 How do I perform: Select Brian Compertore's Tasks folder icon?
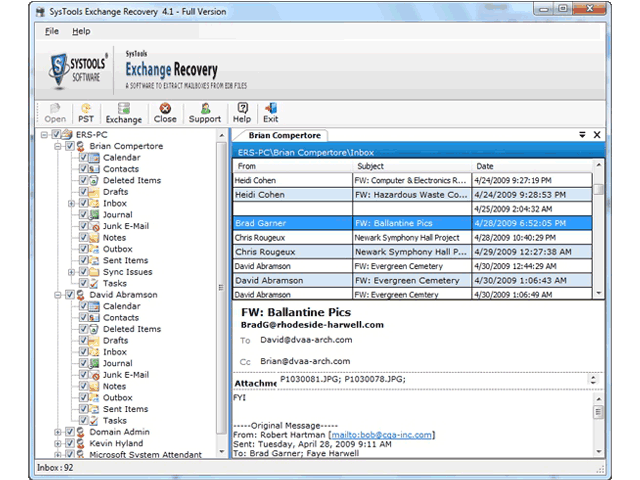(x=94, y=283)
